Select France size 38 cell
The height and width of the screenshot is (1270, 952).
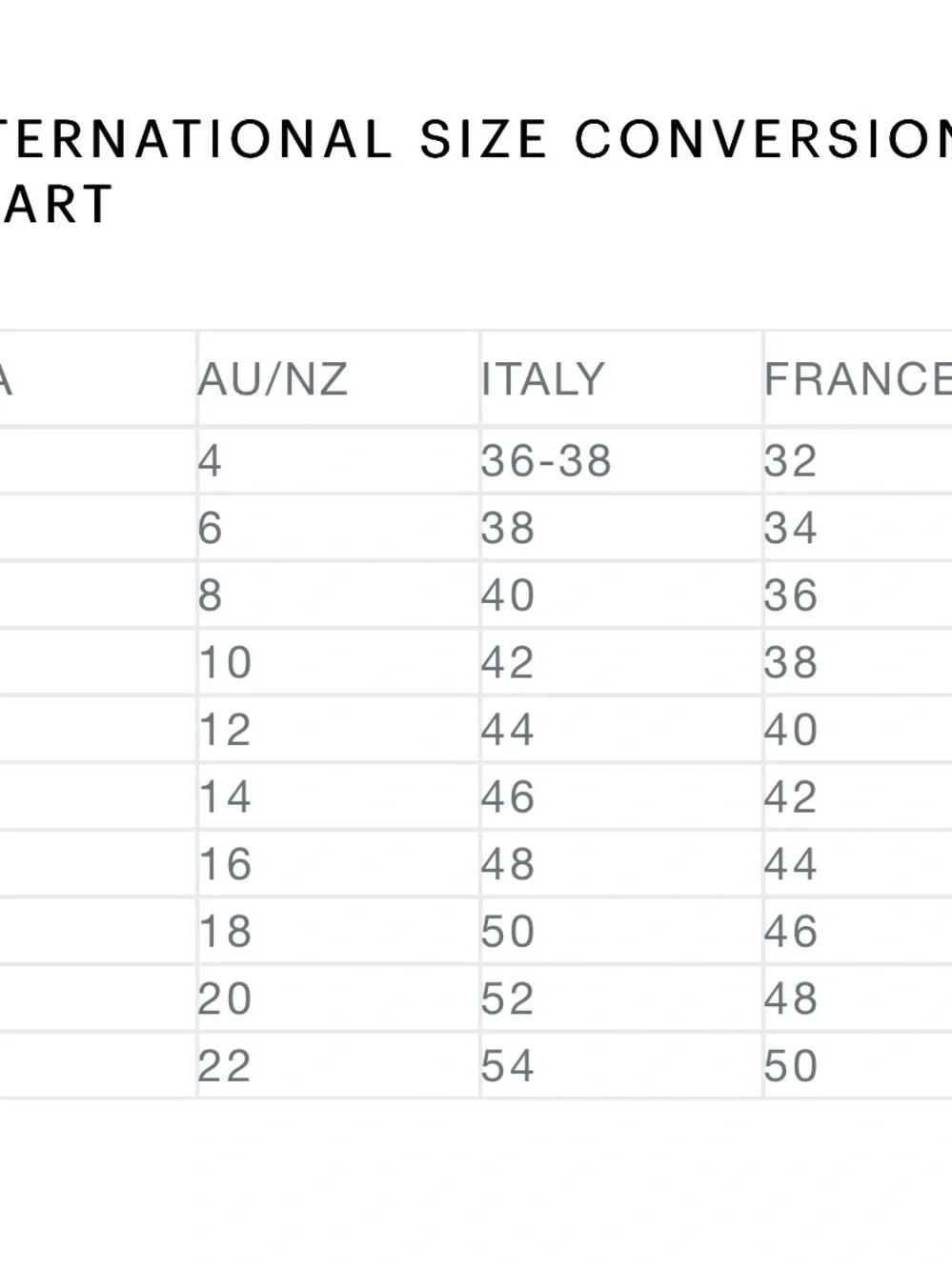point(858,662)
